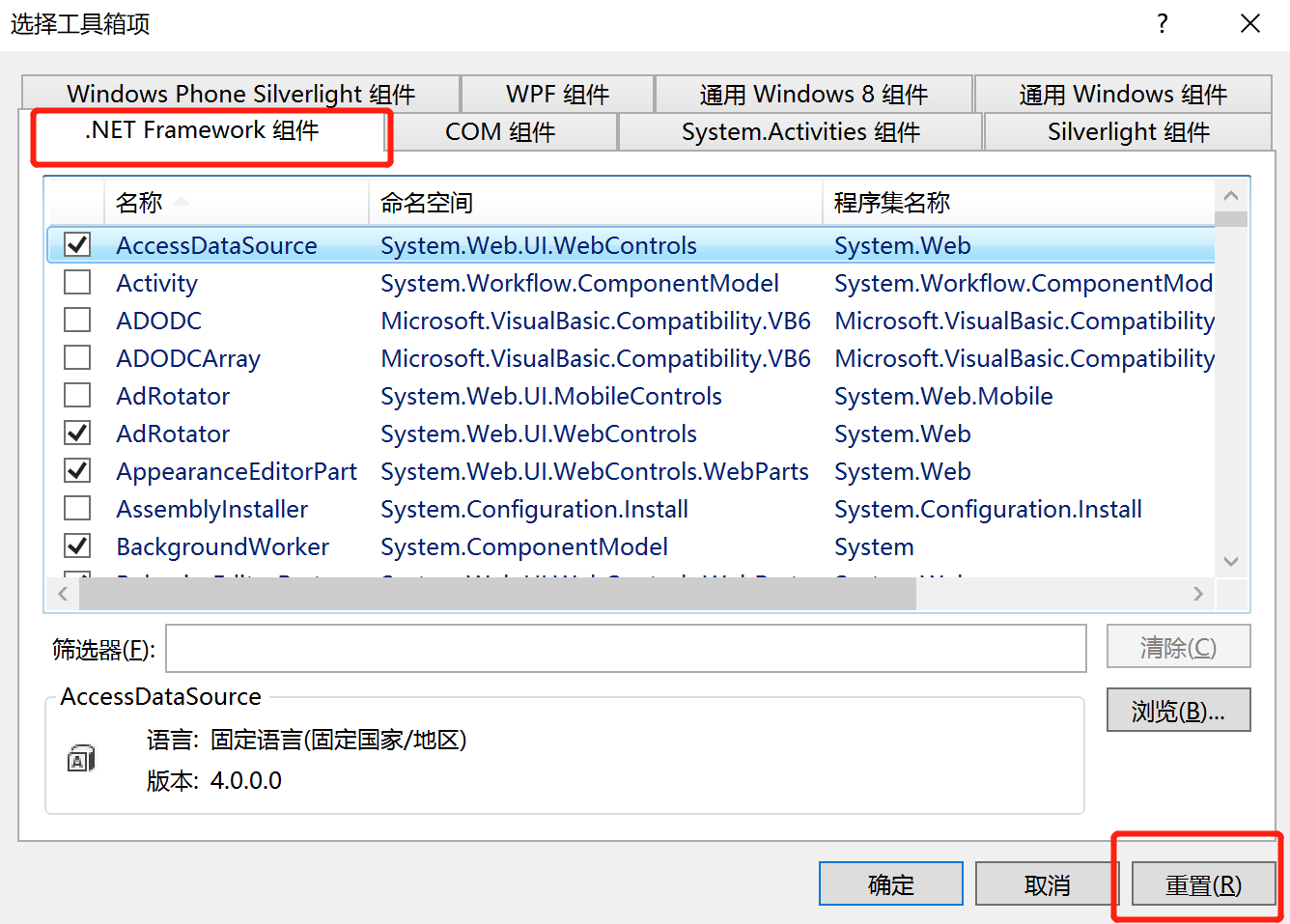The image size is (1290, 924).
Task: Uncheck the AccessDataSource component
Action: (x=77, y=244)
